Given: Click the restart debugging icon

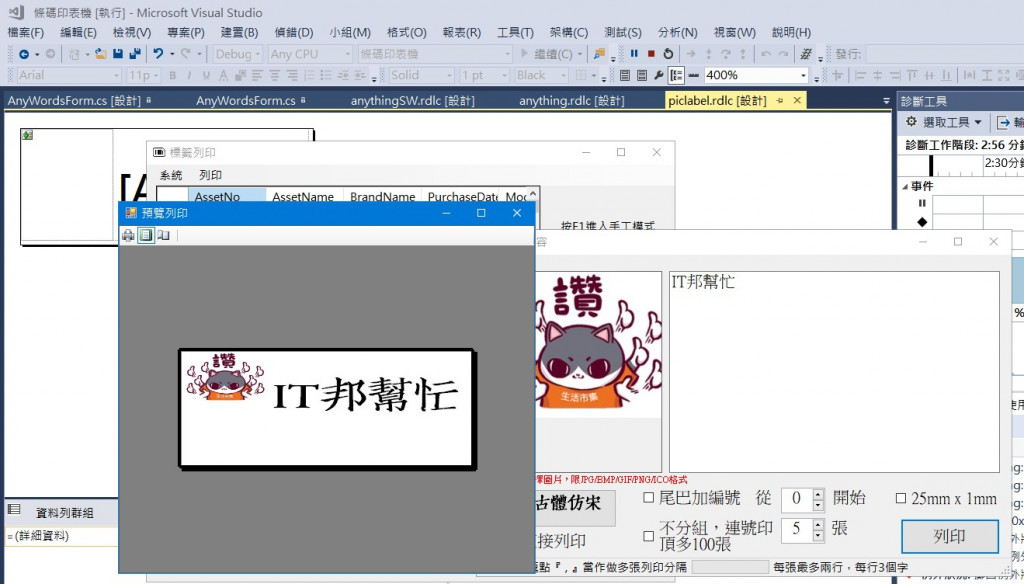Looking at the screenshot, I should (x=668, y=54).
